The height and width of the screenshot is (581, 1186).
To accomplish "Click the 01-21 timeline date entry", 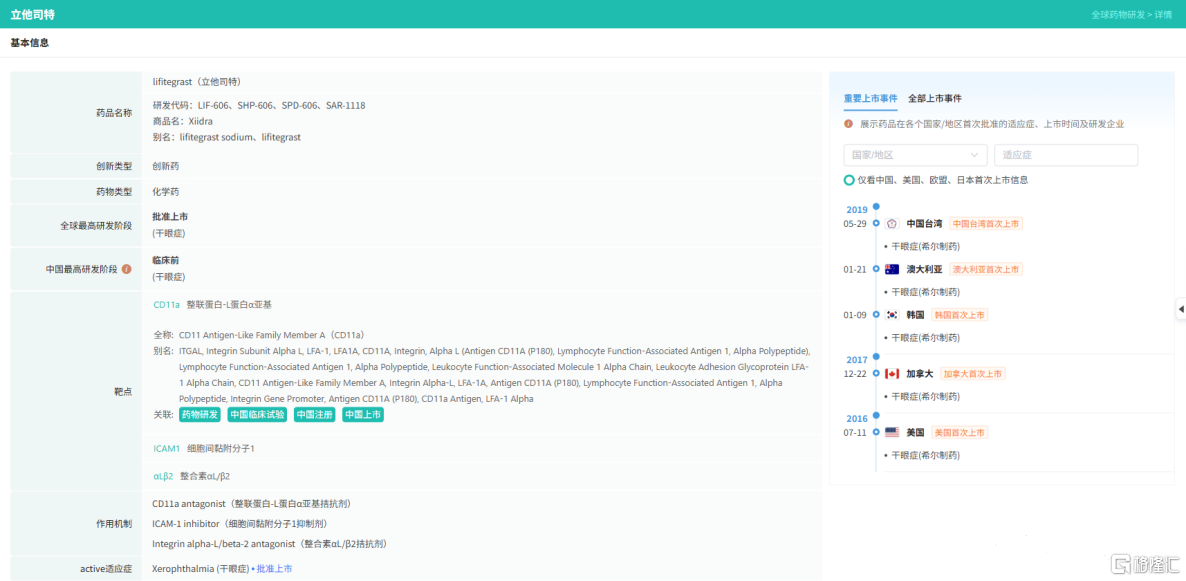I will (855, 269).
